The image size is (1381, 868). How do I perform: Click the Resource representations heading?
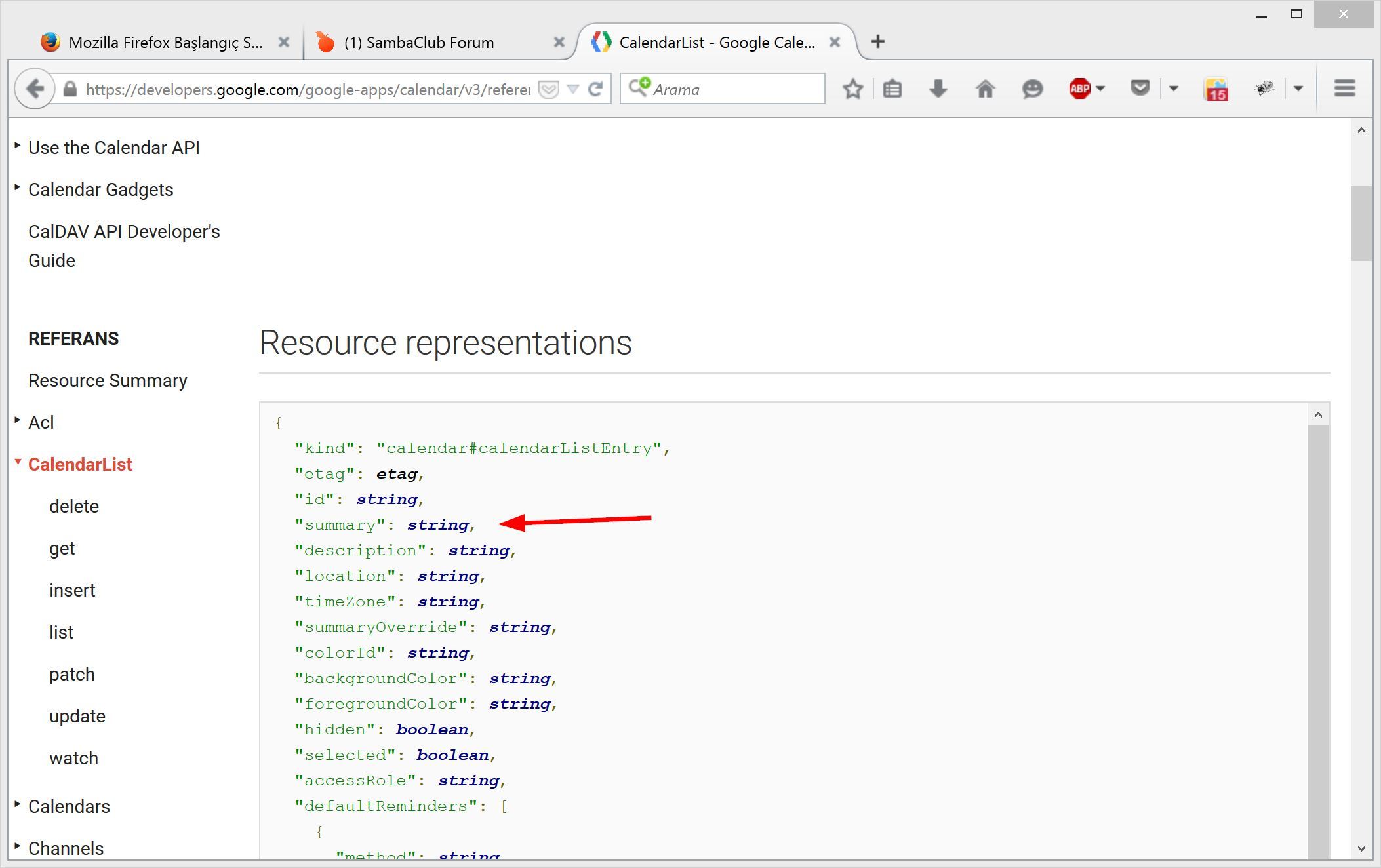446,342
